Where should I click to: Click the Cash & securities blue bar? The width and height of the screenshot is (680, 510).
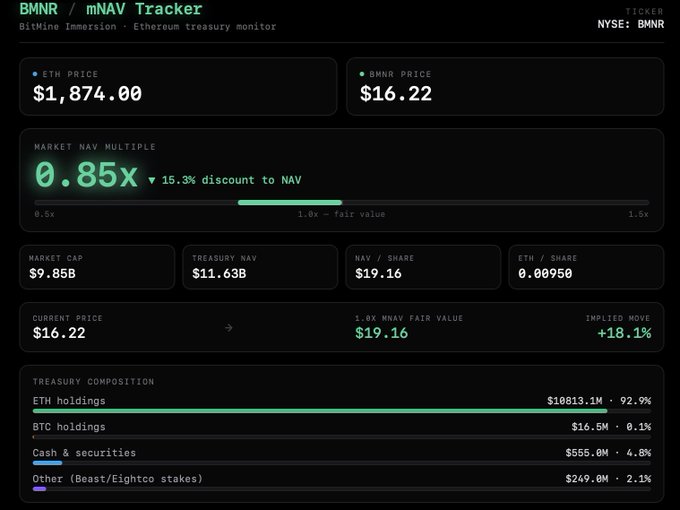click(x=47, y=463)
